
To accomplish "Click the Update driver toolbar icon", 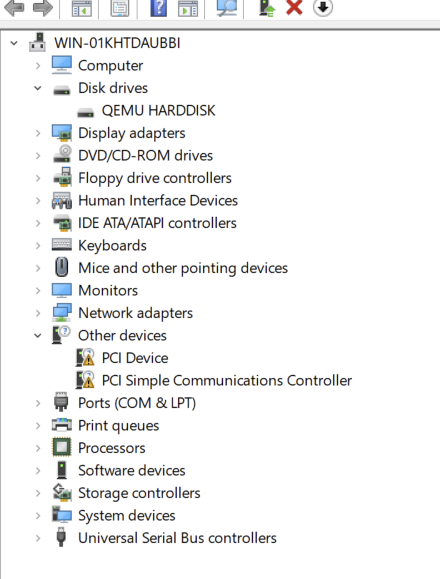I will [x=267, y=8].
